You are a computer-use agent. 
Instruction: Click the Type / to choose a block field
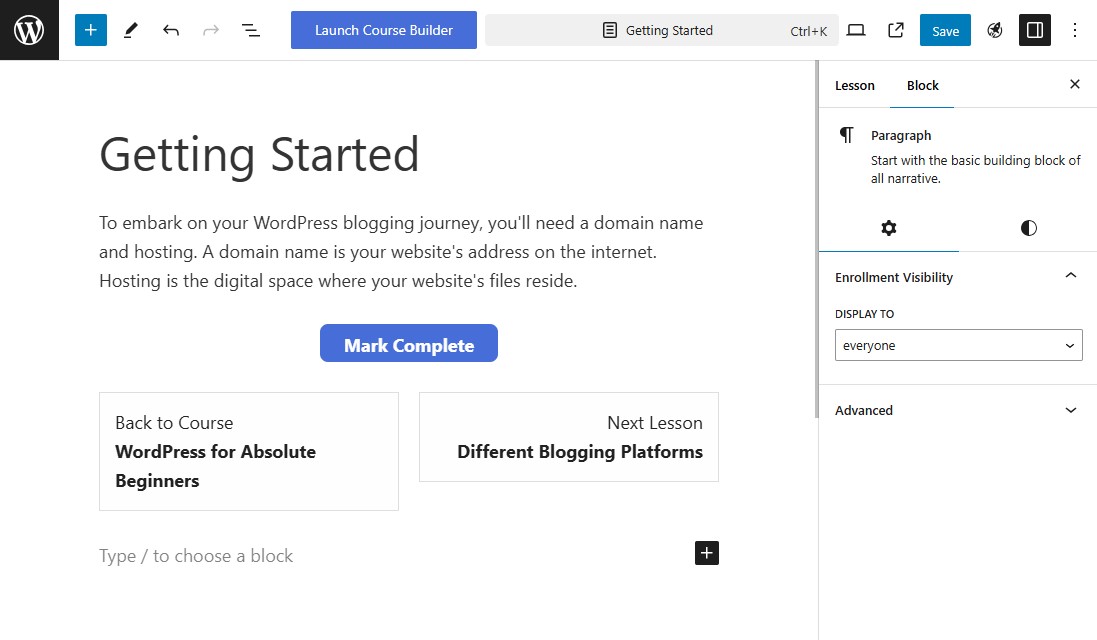point(392,556)
